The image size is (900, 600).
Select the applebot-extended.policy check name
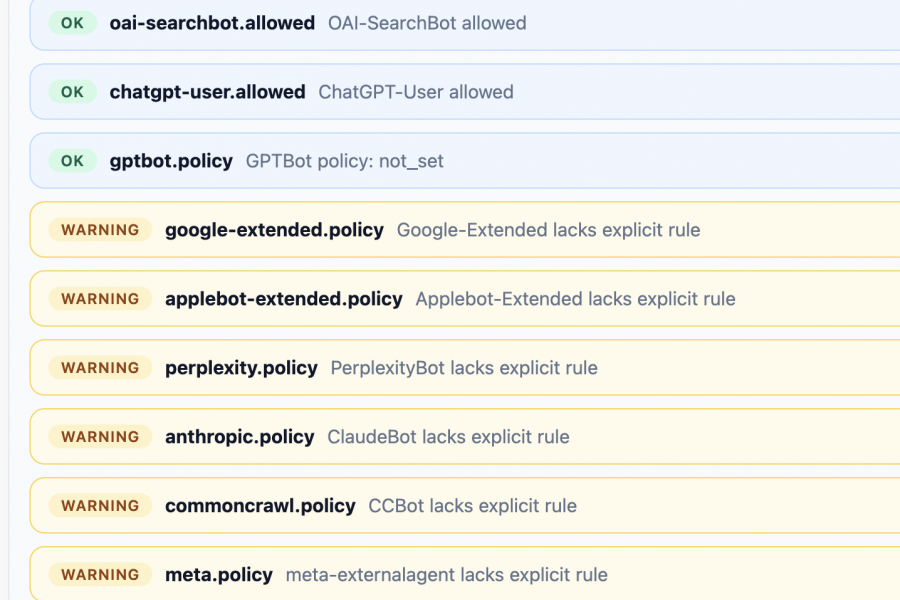click(284, 299)
